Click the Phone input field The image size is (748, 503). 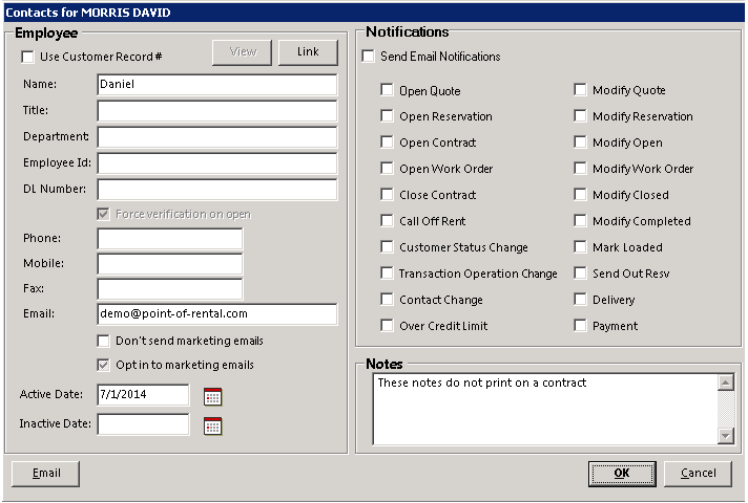click(x=170, y=239)
